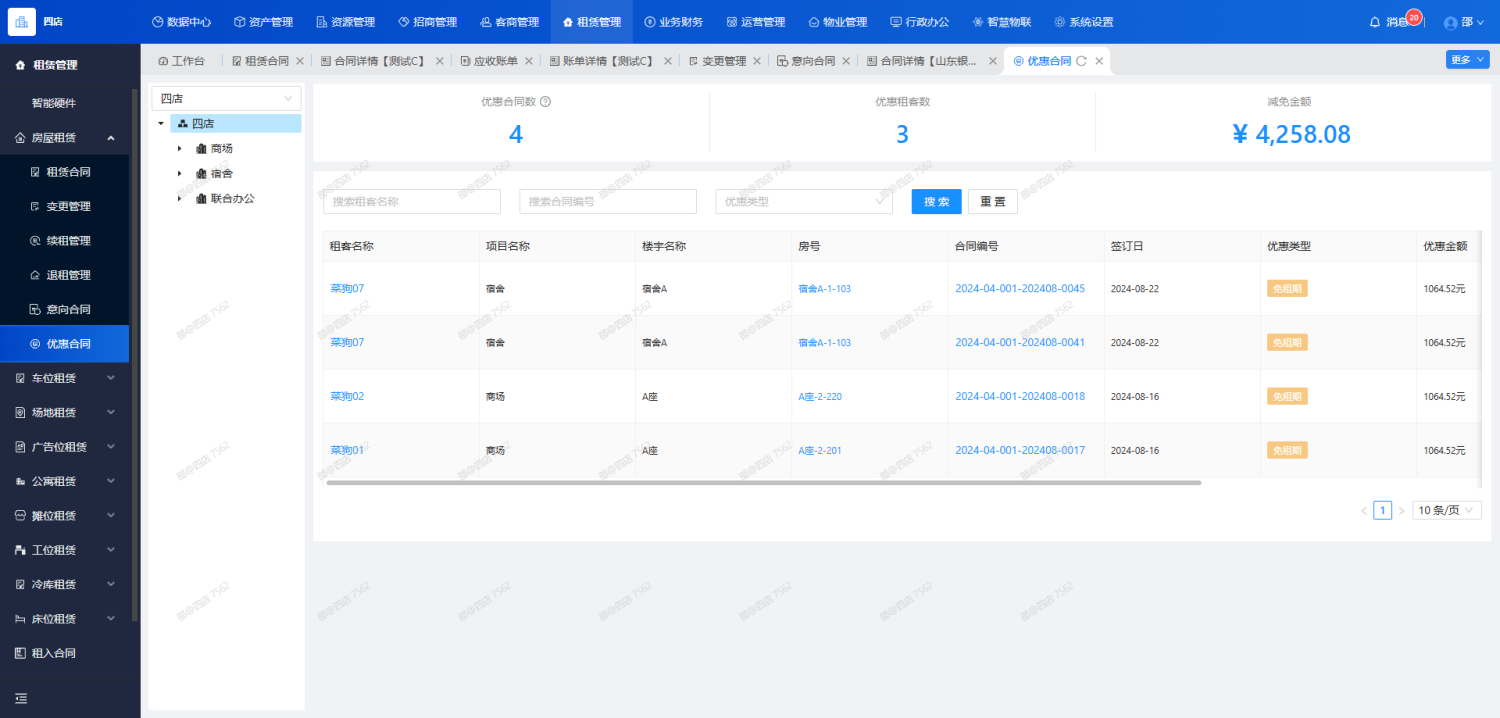Focus the 搜索合同编号 input field
Screen dimensions: 1500x718
608,201
